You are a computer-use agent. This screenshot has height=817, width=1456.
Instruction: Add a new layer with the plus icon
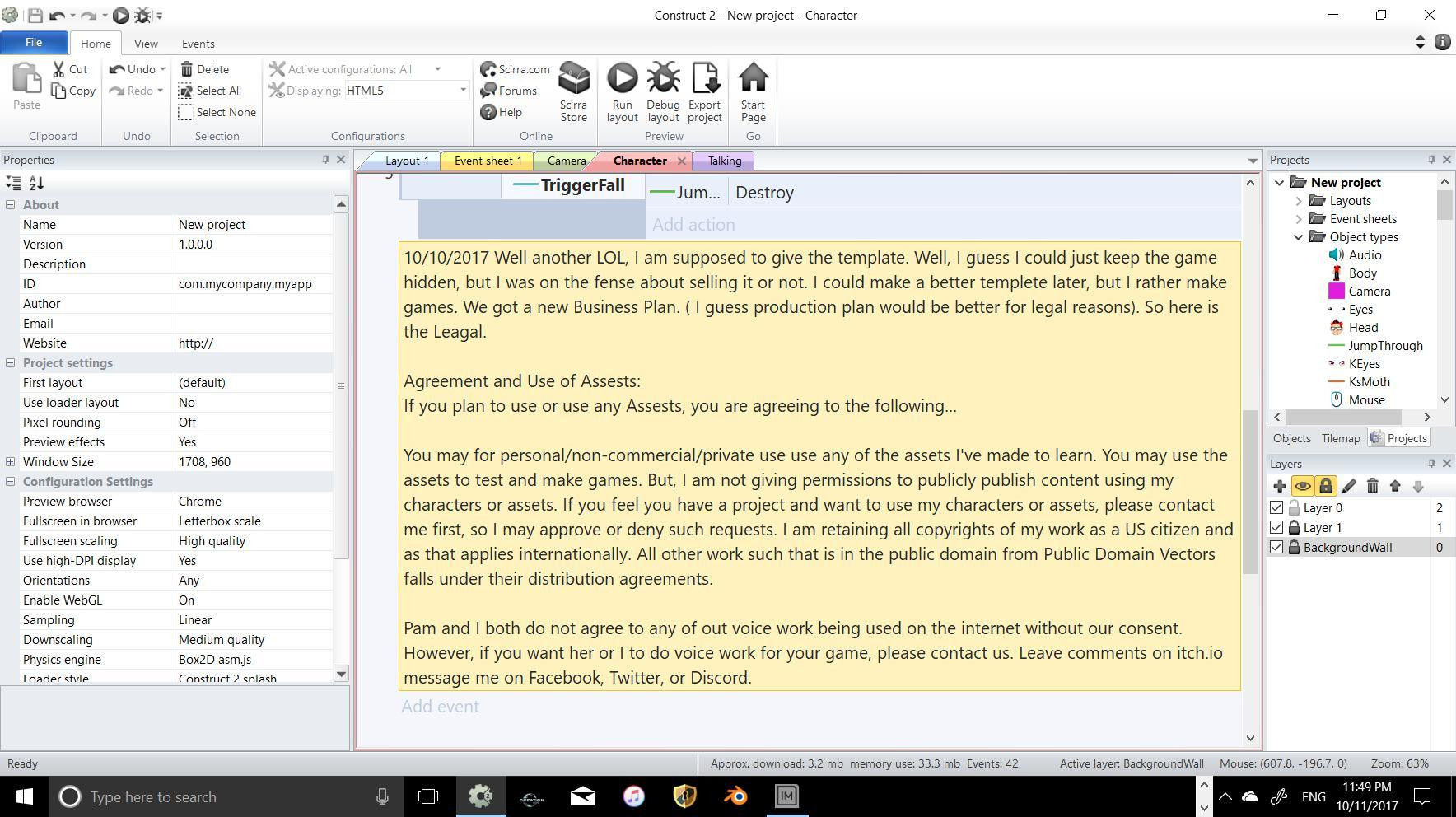click(x=1280, y=487)
